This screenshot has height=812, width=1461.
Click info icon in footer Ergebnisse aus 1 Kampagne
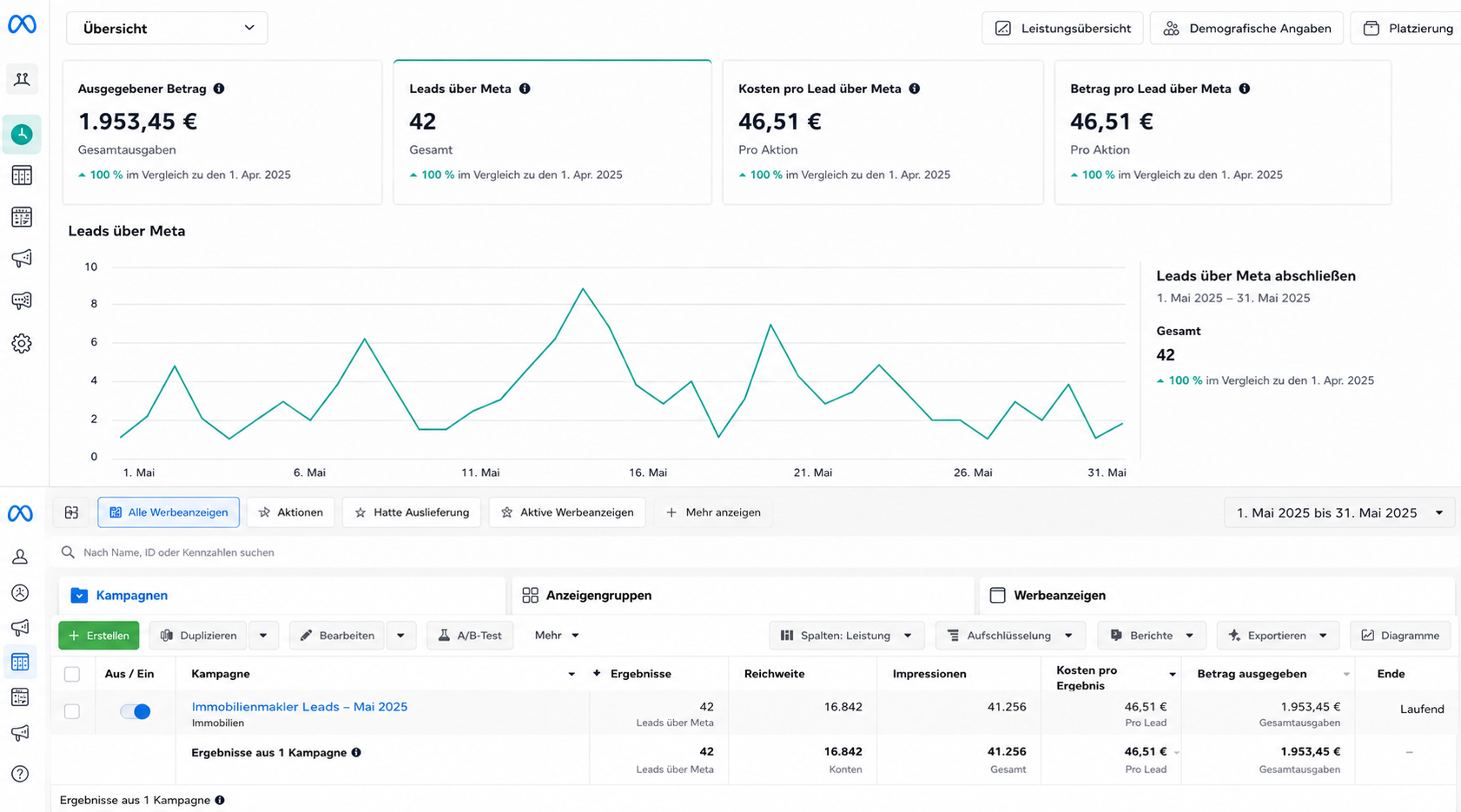click(220, 800)
